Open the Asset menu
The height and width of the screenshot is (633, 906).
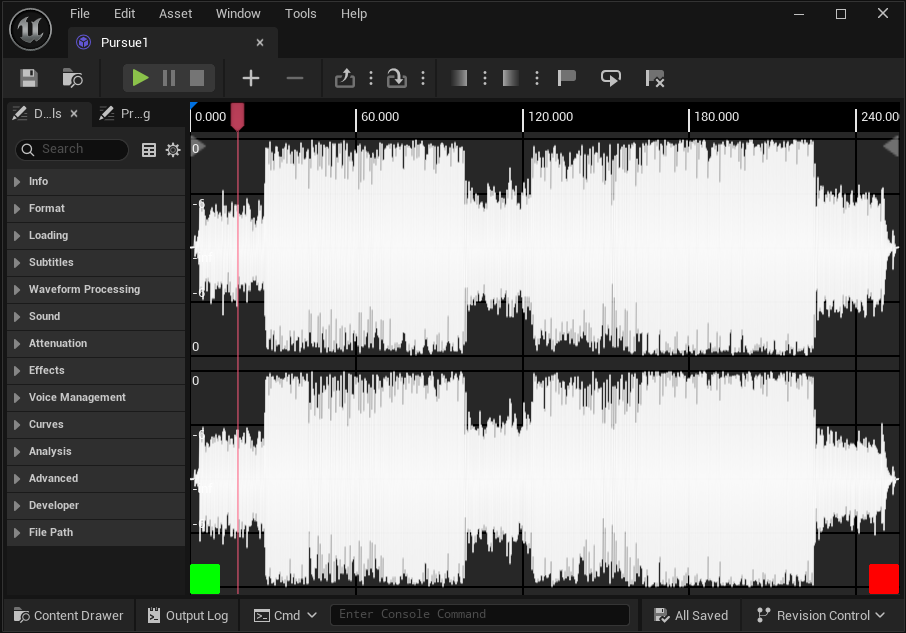click(175, 14)
